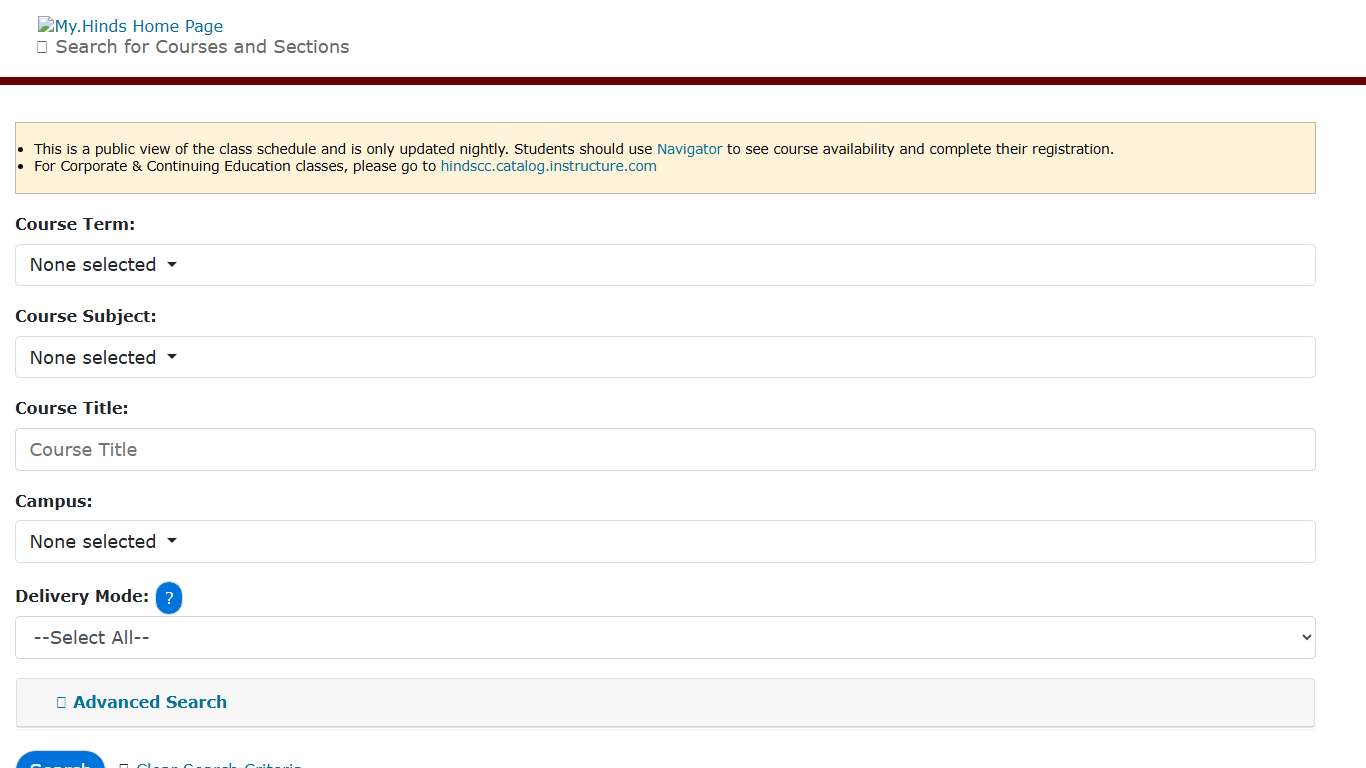
Task: Click the caret arrow on the Course Term dropdown
Action: 171,265
